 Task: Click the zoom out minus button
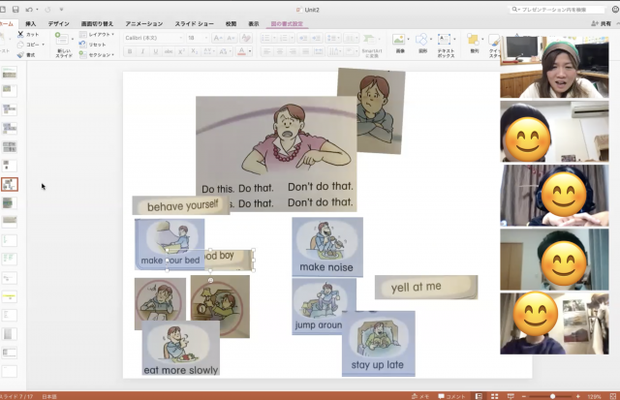tap(524, 396)
